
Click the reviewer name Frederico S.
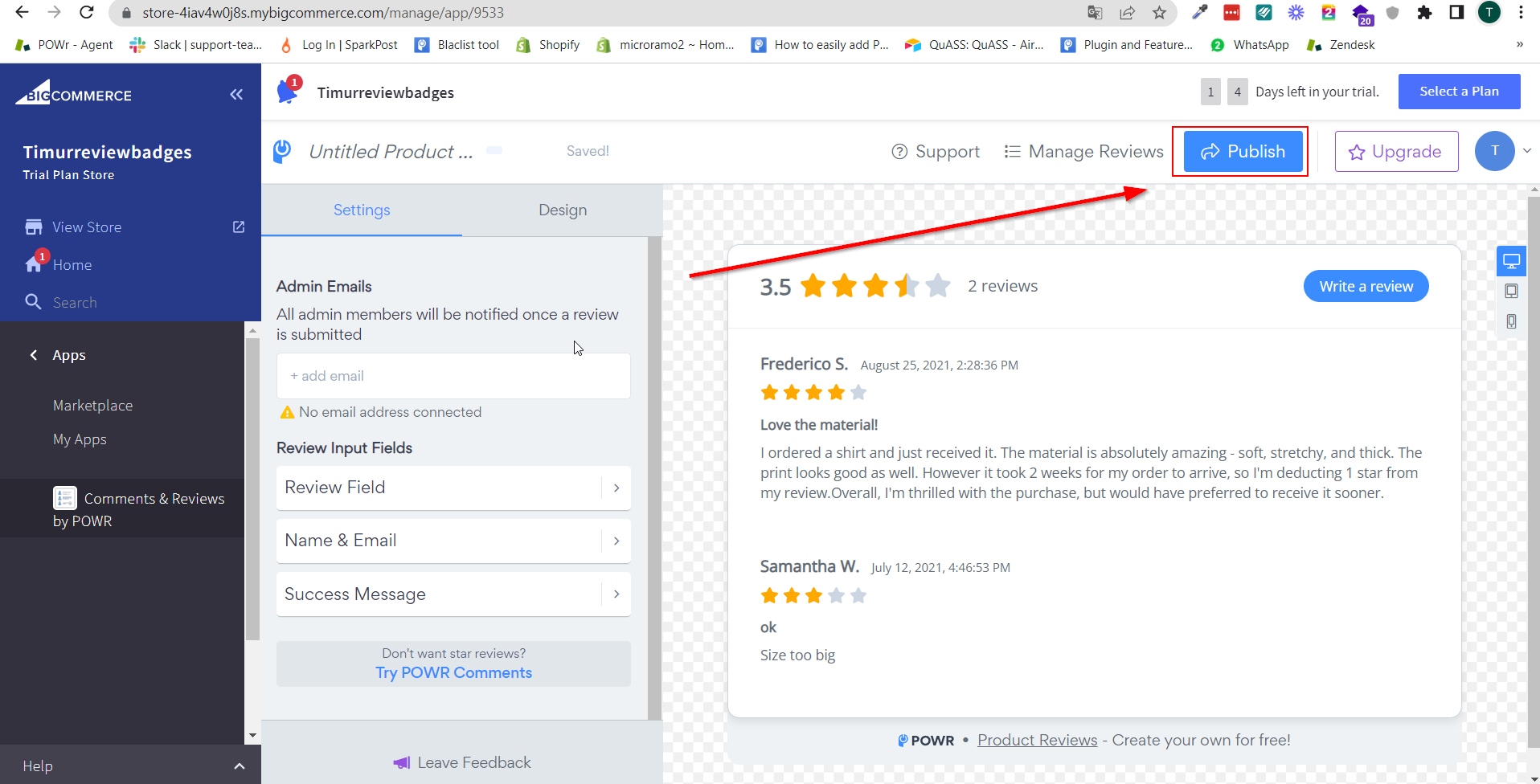click(804, 364)
